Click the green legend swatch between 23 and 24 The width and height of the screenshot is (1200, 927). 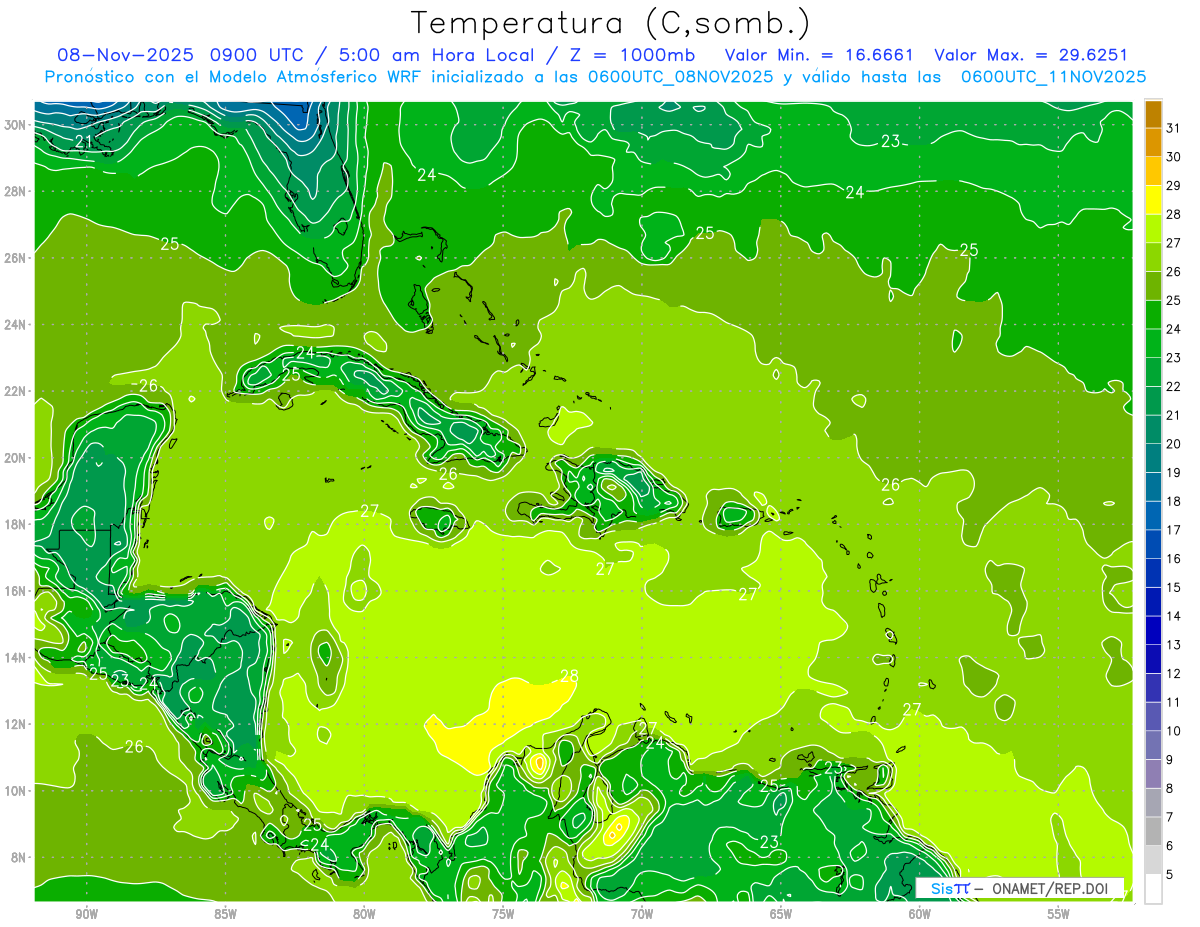pyautogui.click(x=1153, y=343)
